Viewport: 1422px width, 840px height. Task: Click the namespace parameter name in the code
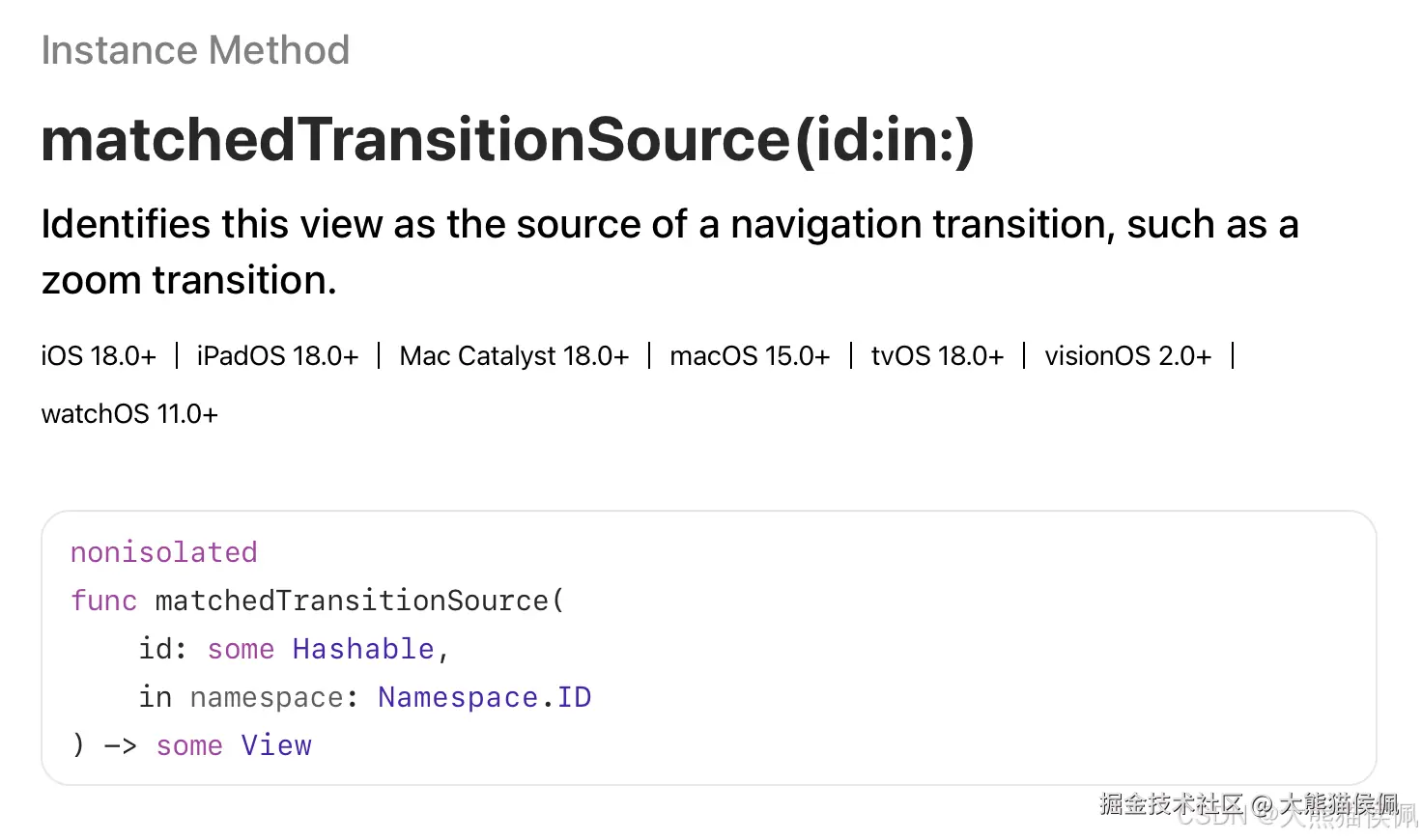pos(266,697)
